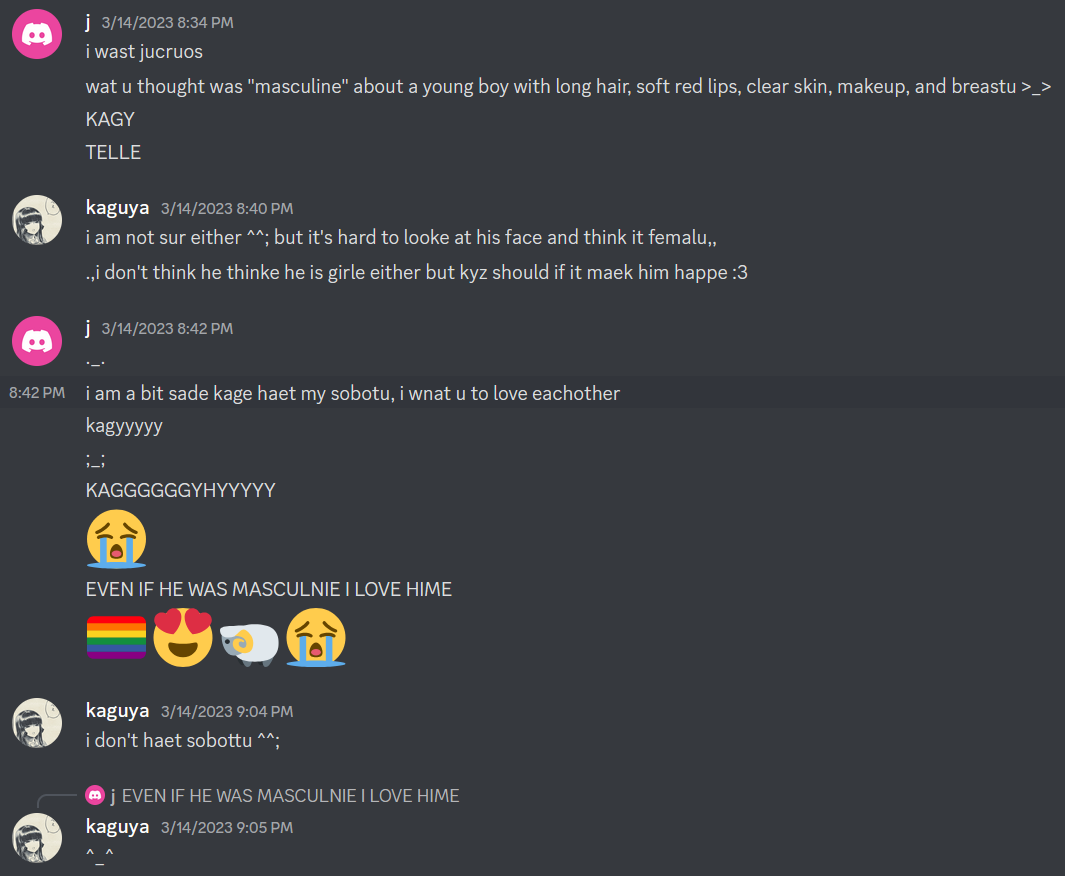The width and height of the screenshot is (1065, 876).
Task: Click kaguya's avatar on the 9:04 PM message
Action: point(37,723)
